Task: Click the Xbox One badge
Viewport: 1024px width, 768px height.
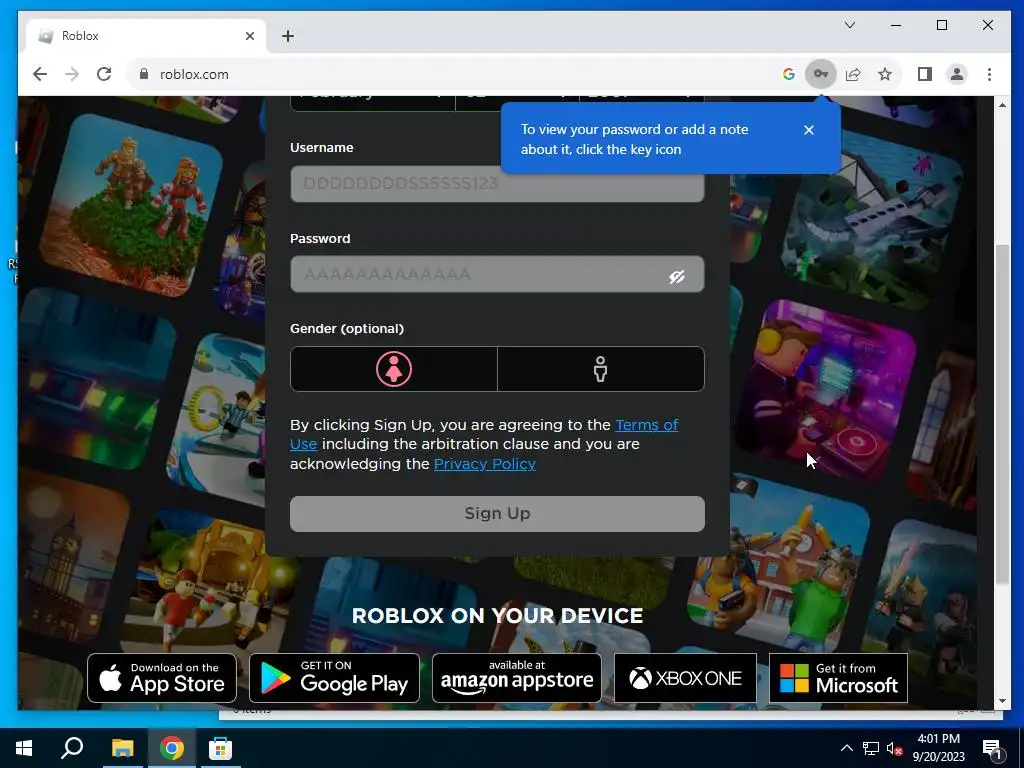Action: pos(685,678)
